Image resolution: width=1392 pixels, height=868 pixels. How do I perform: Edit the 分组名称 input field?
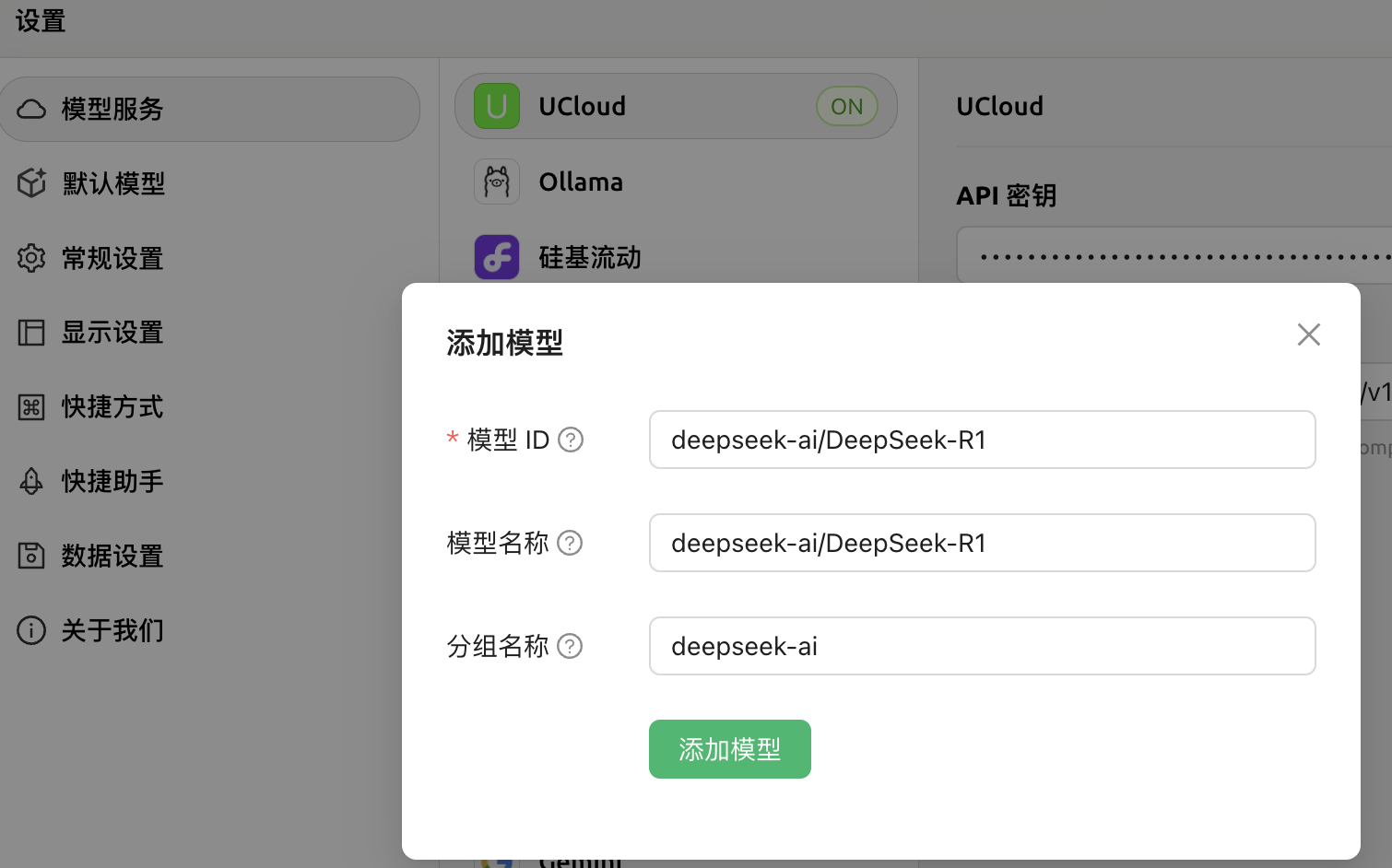(982, 646)
